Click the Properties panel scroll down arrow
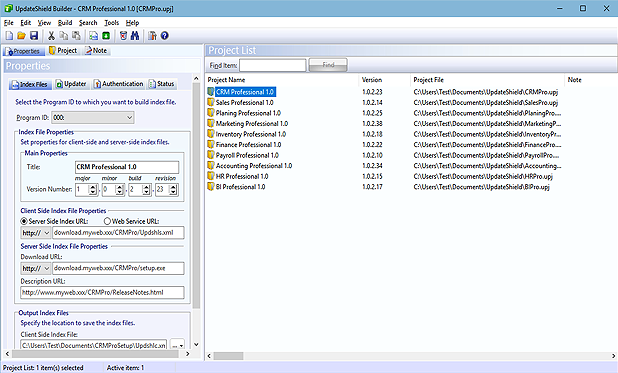This screenshot has width=618, height=373. (196, 345)
